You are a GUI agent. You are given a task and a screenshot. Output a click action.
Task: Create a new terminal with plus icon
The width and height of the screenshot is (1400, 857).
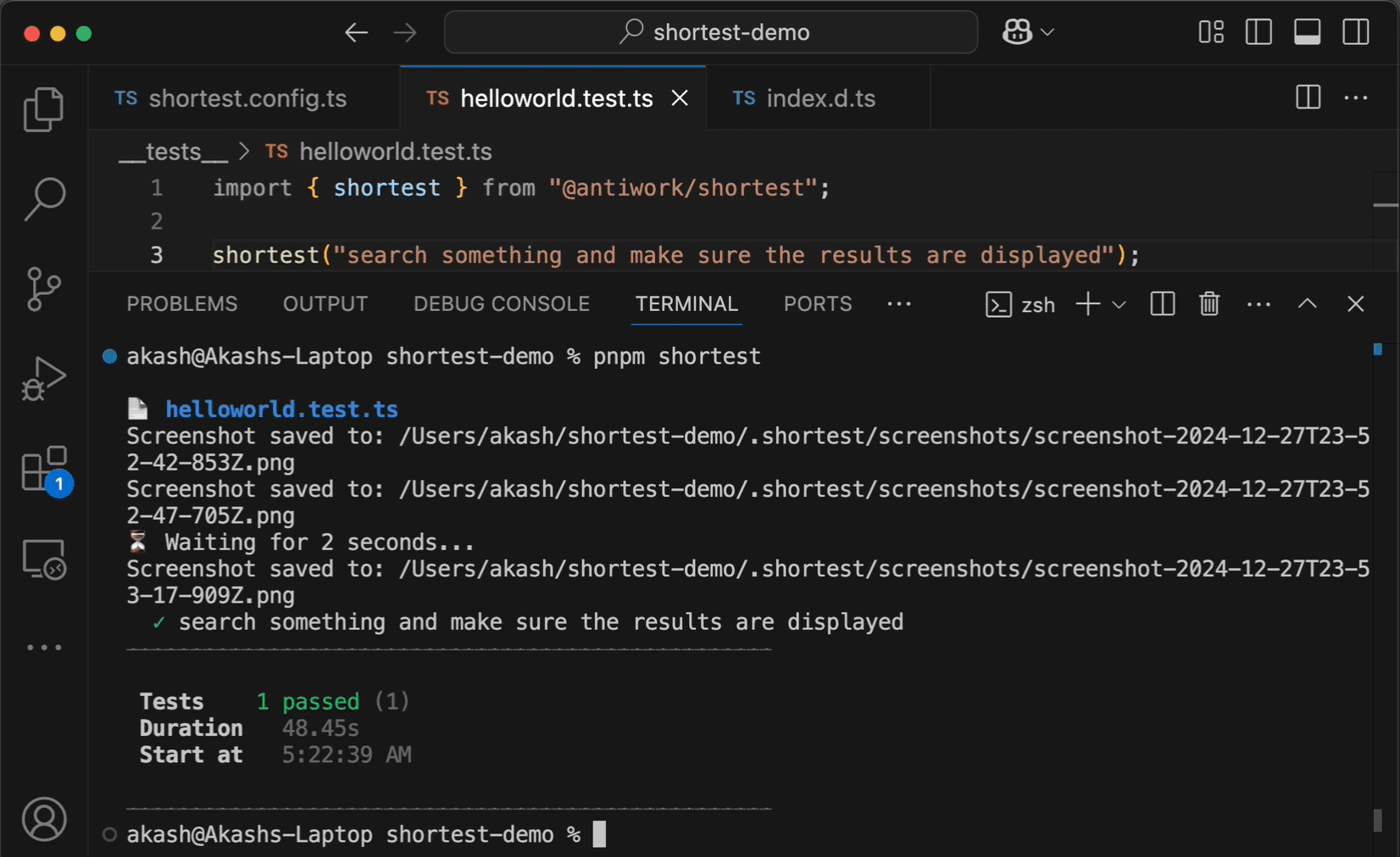[x=1087, y=303]
